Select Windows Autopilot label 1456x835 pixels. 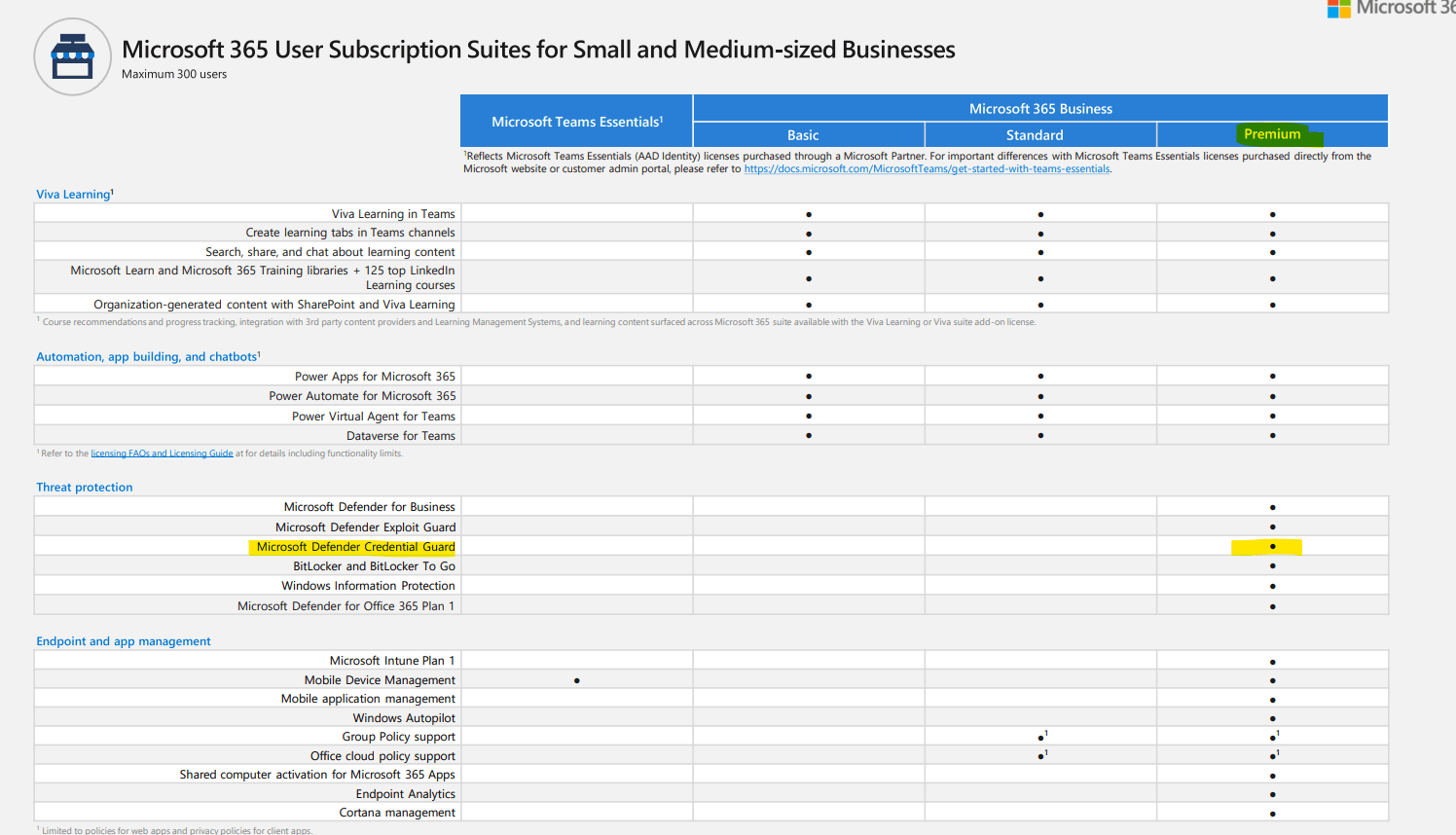(x=404, y=718)
